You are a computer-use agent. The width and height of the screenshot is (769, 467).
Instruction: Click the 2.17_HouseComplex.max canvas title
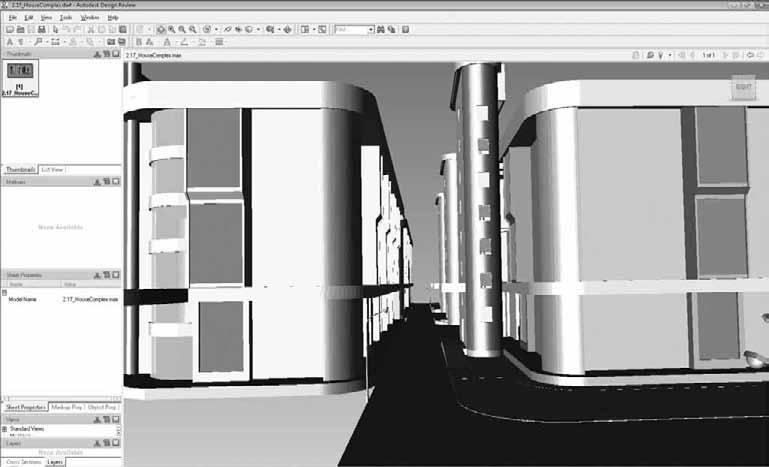[x=153, y=55]
